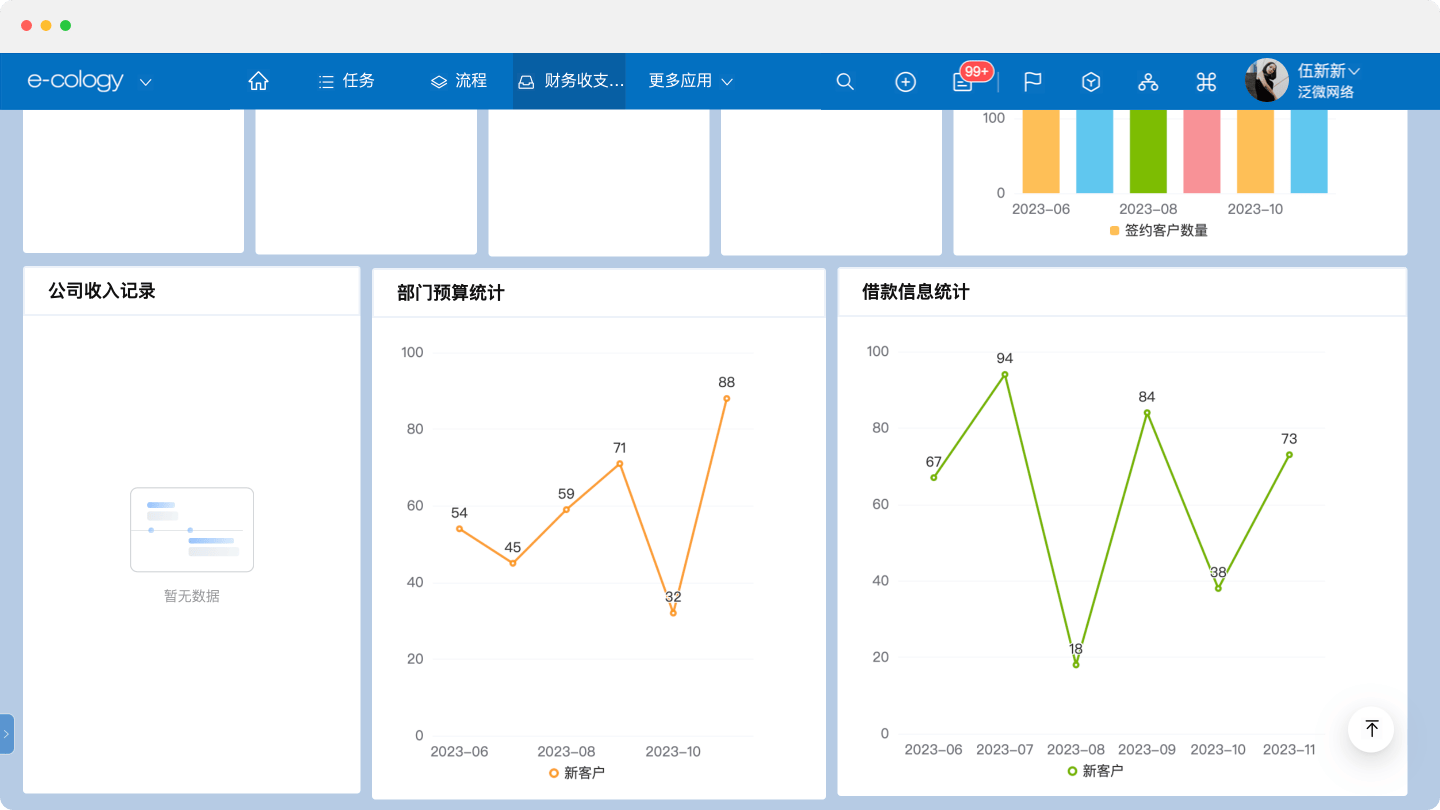Image resolution: width=1440 pixels, height=810 pixels.
Task: Click the command key icon
Action: coord(1206,82)
